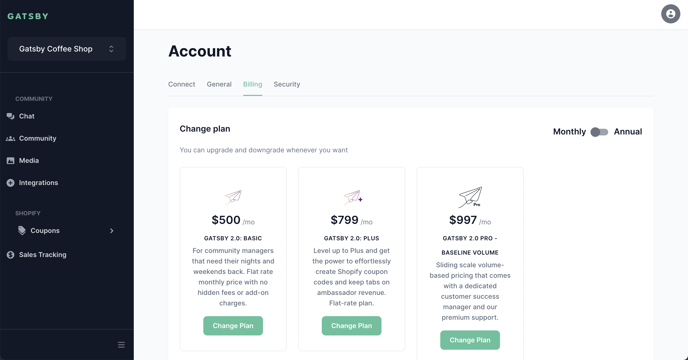
Task: Click the GATSBY logo in sidebar
Action: 28,16
